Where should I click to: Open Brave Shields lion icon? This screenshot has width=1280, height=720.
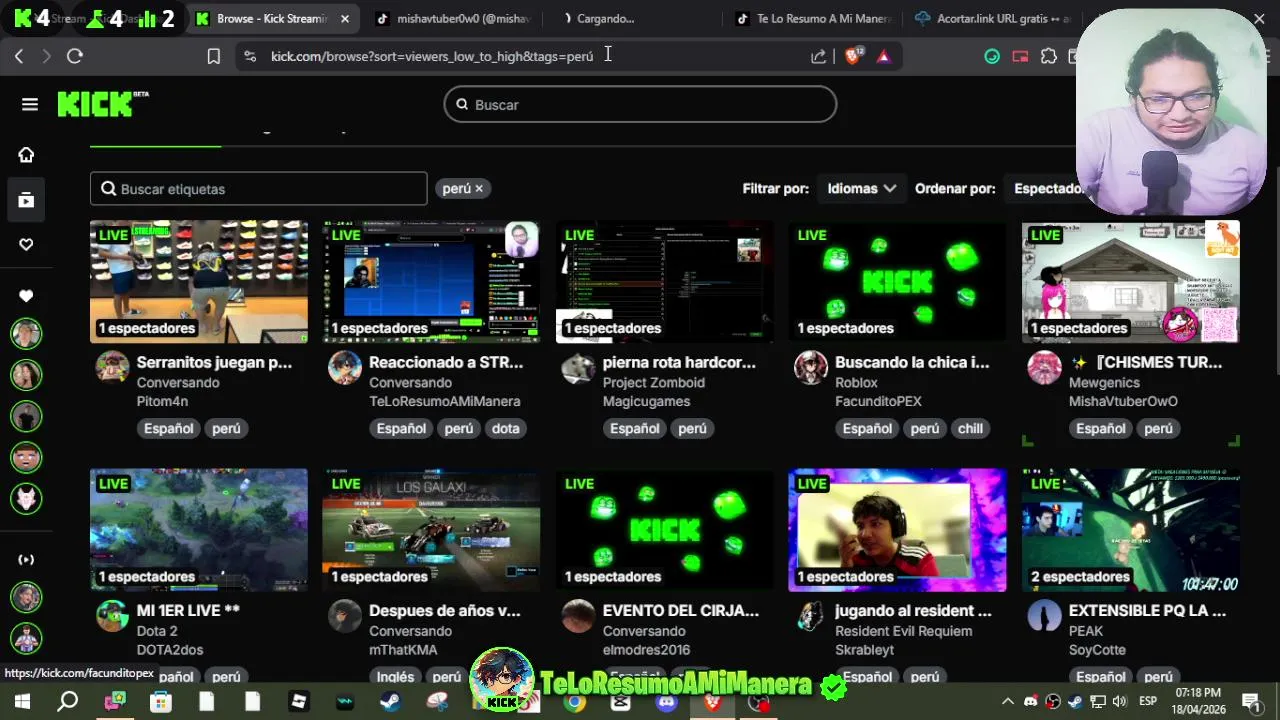853,56
